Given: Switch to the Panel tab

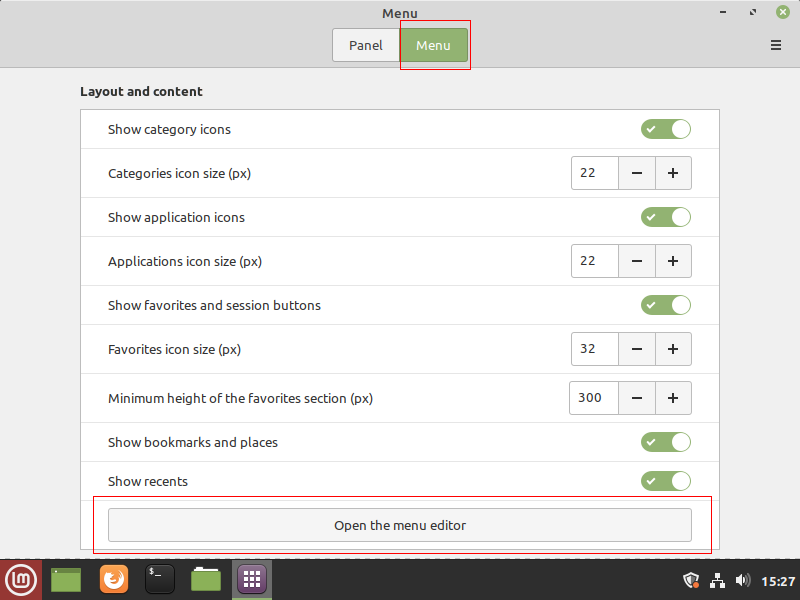Looking at the screenshot, I should point(366,45).
